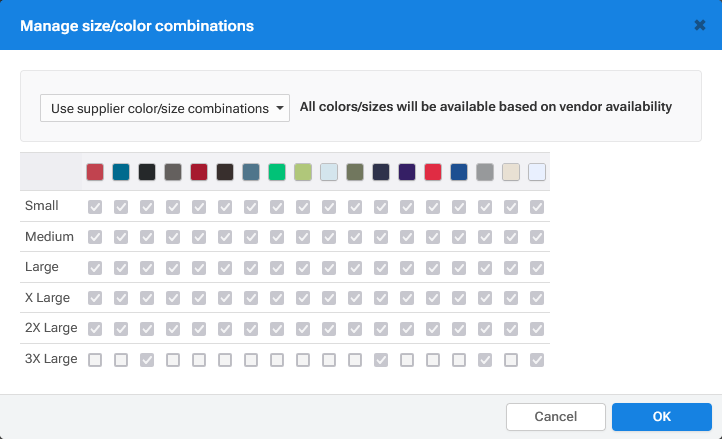
Task: Confirm with the OK button
Action: (662, 417)
